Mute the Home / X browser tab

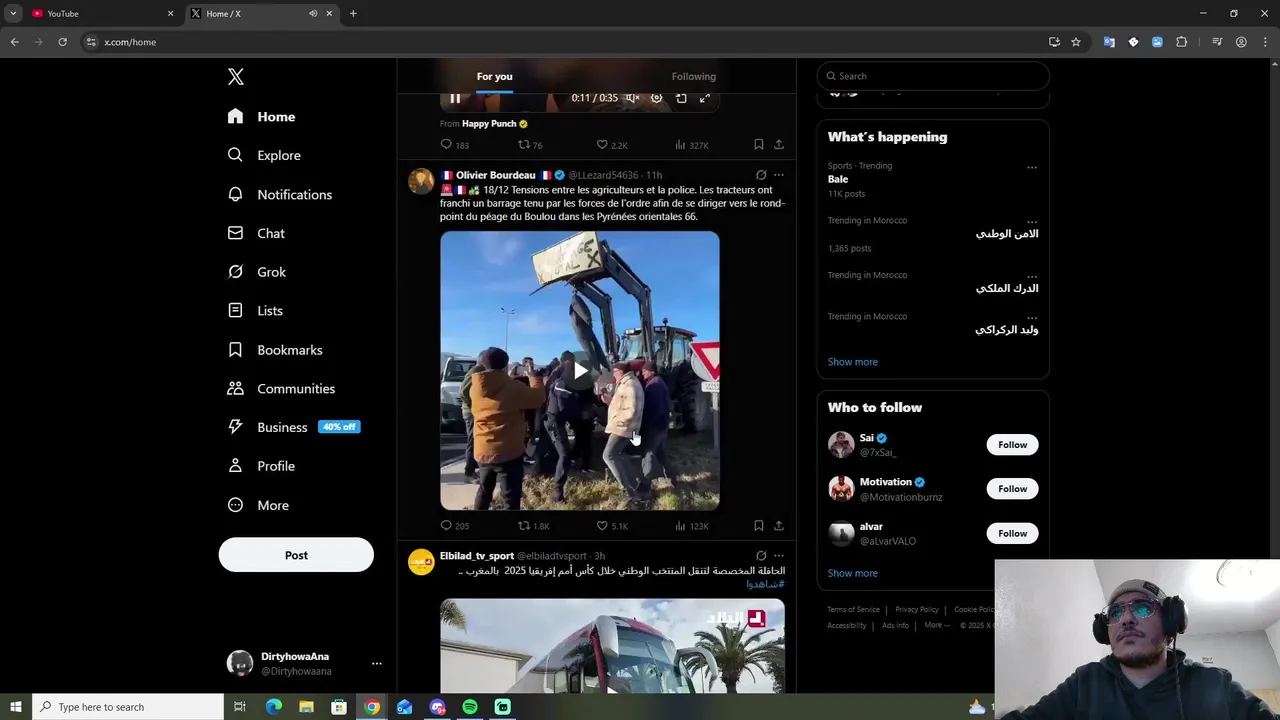tap(313, 13)
